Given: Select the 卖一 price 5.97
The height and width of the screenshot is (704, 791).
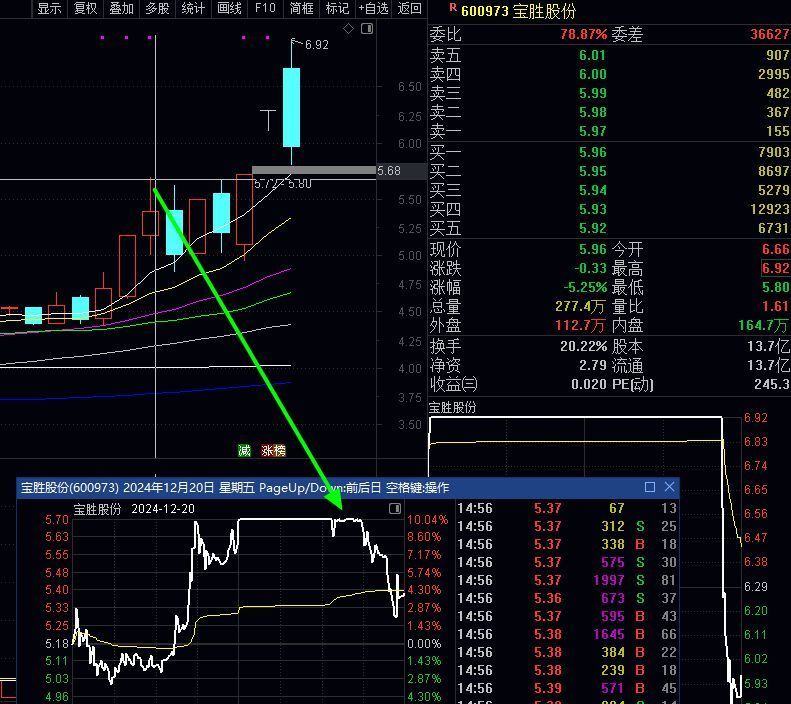Looking at the screenshot, I should coord(592,131).
